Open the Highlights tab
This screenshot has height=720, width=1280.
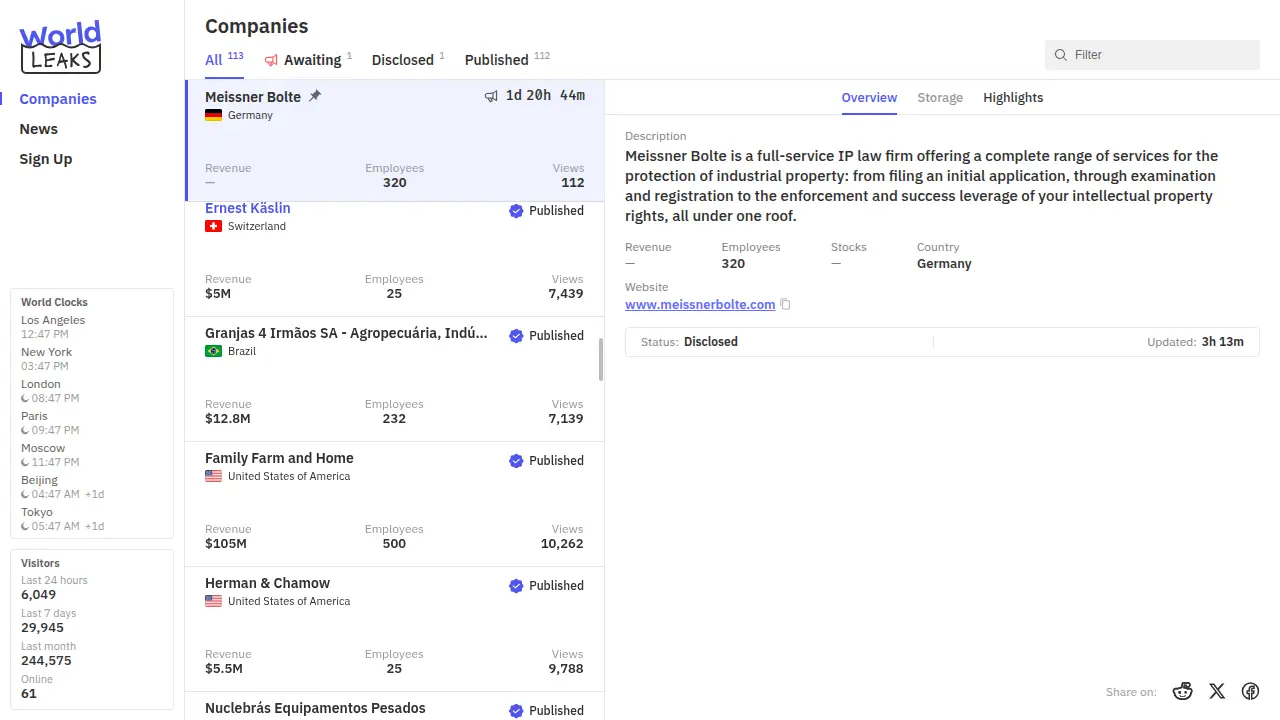(1013, 97)
